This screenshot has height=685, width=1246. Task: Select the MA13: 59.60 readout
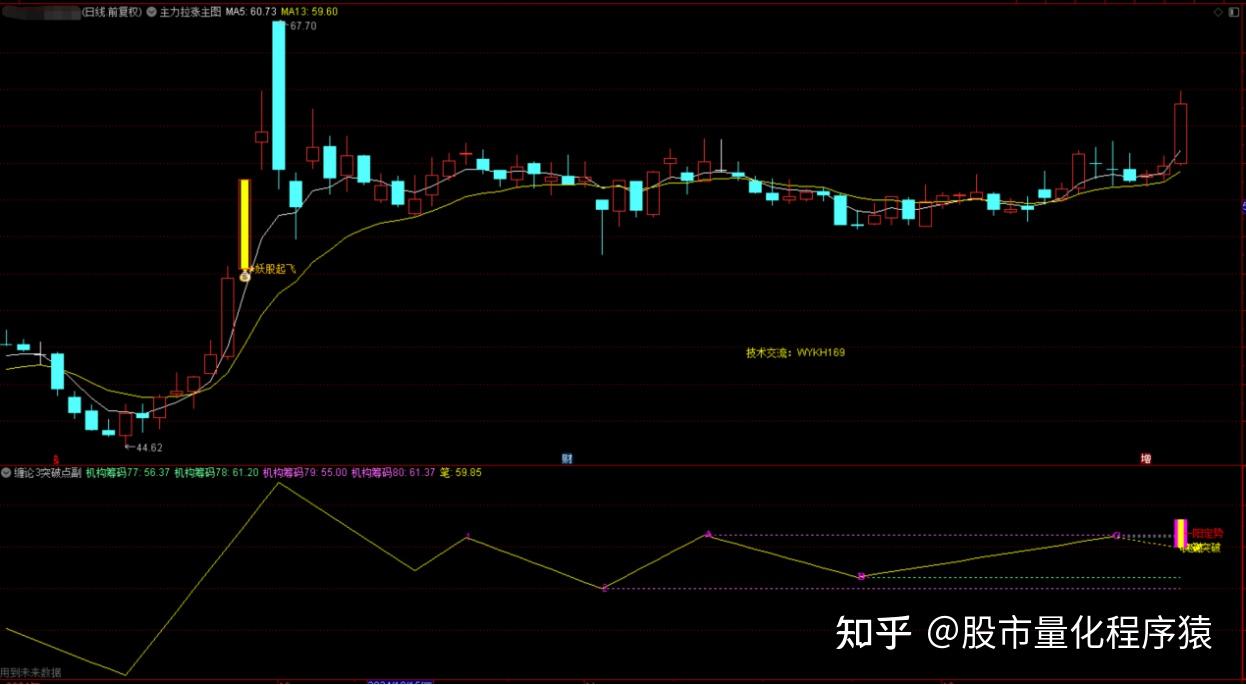tap(309, 12)
